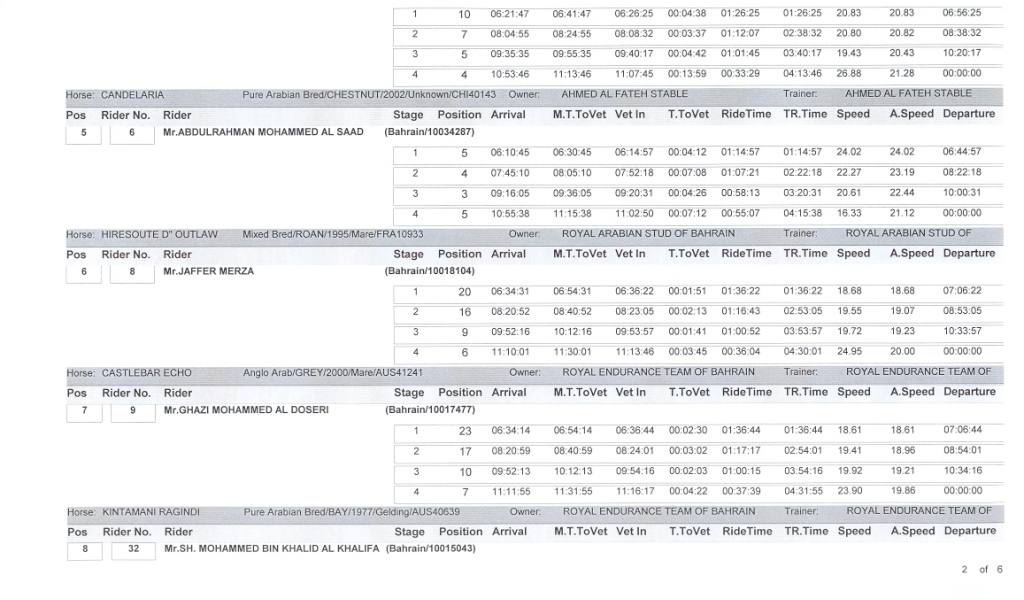Image resolution: width=1024 pixels, height=600 pixels.
Task: Select horse name HIRESOUTE D" OUTLAW
Action: pos(159,234)
